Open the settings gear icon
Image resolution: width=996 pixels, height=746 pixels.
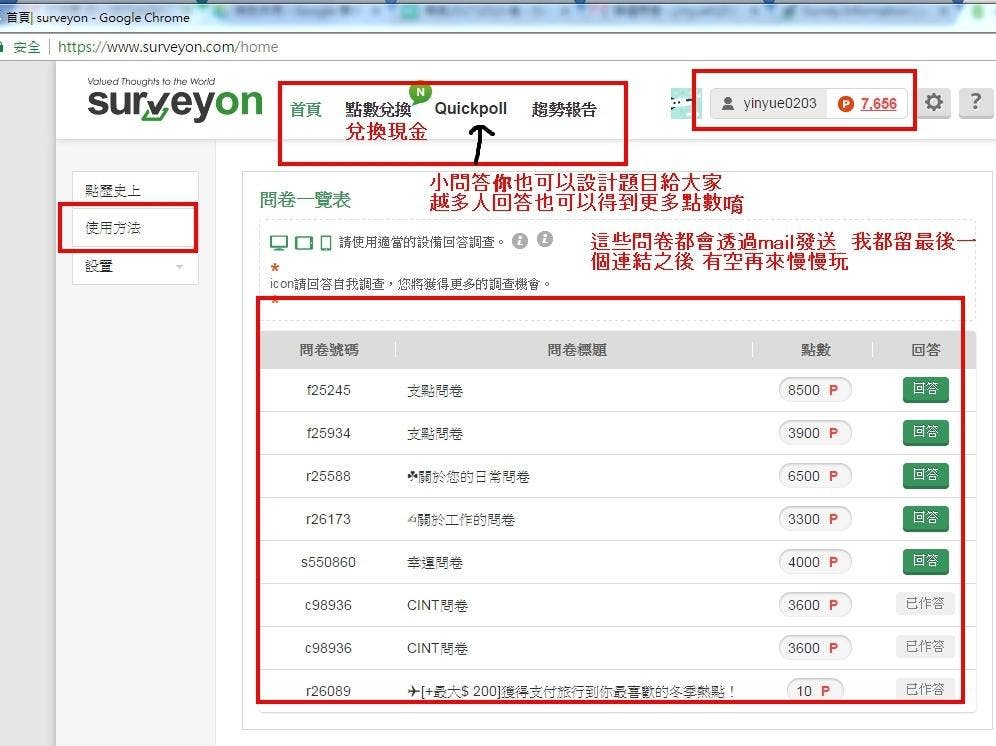[933, 102]
